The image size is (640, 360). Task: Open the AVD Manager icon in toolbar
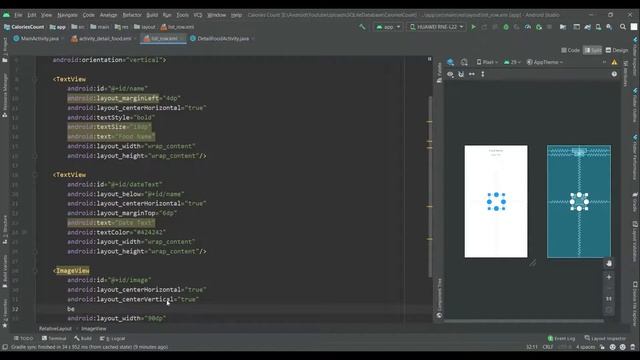(598, 27)
